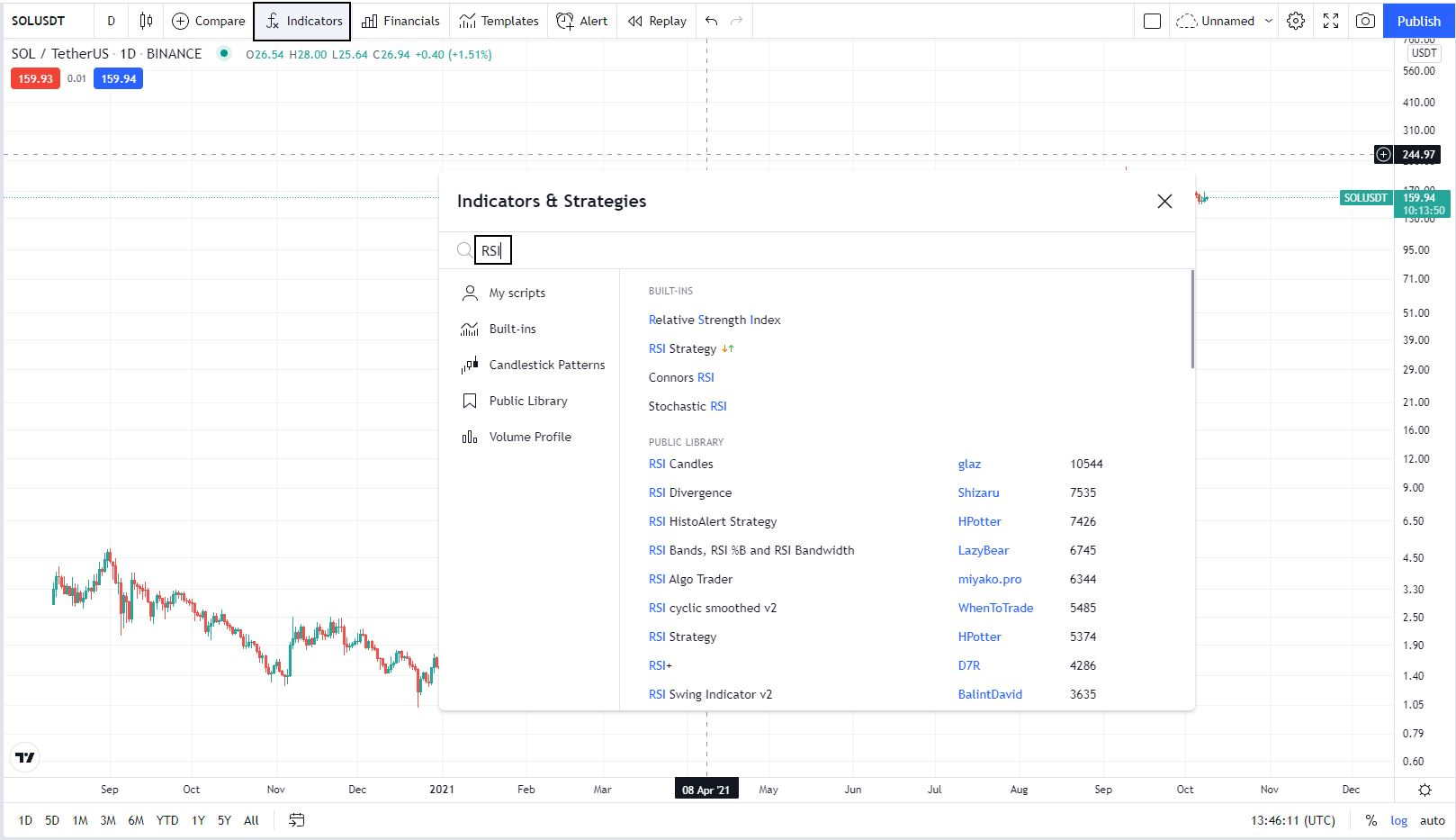Add RSI cyclic smoothed v2 script
The height and width of the screenshot is (840, 1456).
pyautogui.click(x=713, y=608)
